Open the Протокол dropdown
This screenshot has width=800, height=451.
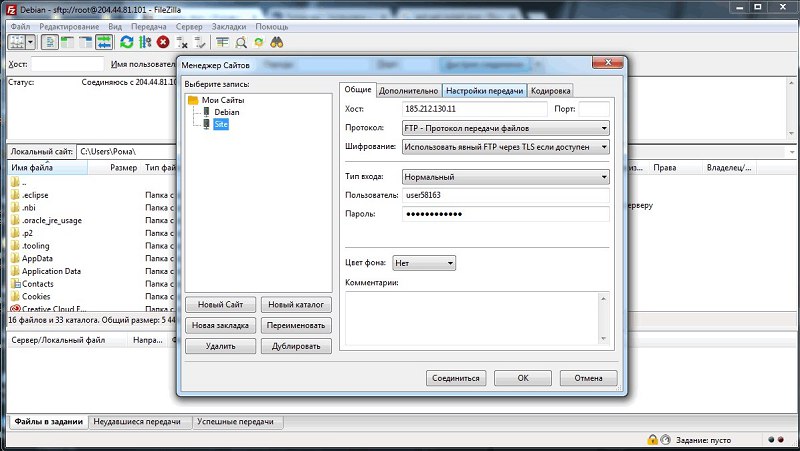(x=506, y=128)
